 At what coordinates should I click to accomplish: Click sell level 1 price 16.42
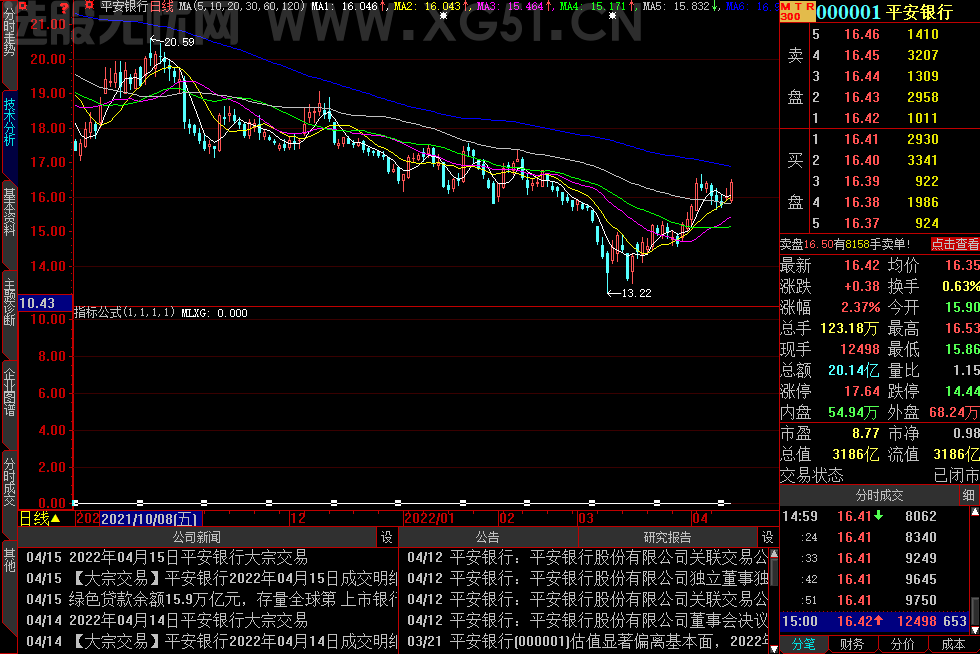pos(862,118)
